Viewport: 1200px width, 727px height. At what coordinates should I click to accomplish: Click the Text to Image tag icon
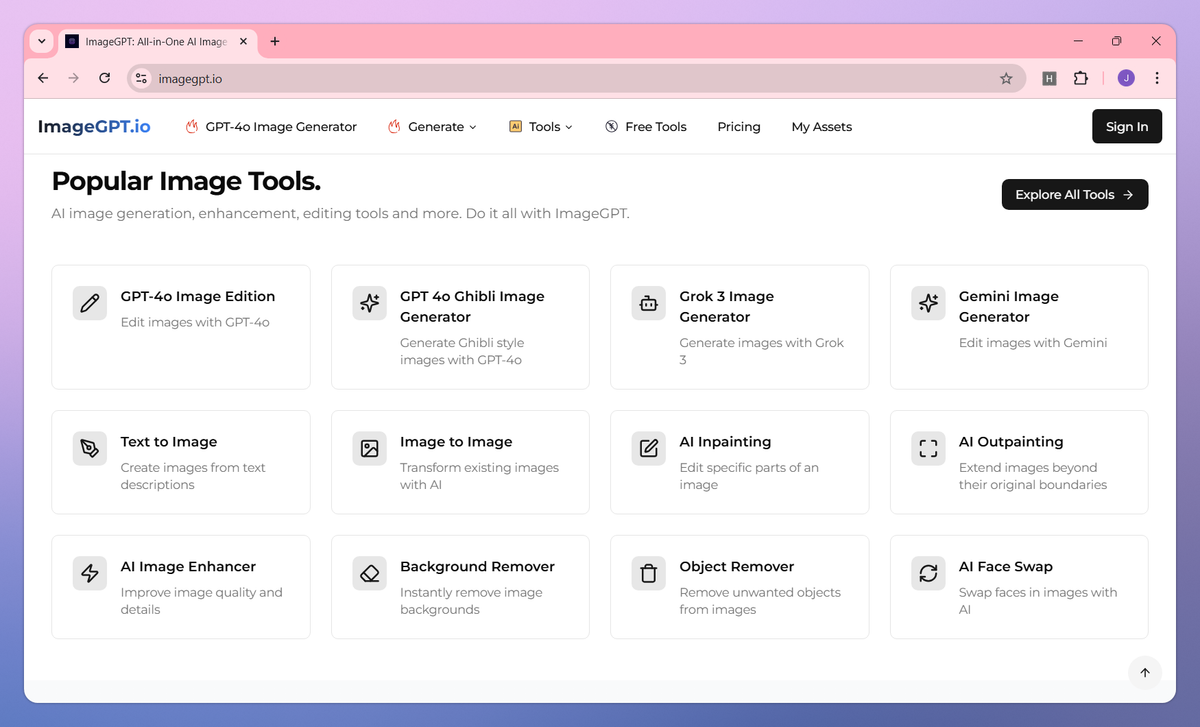point(89,448)
